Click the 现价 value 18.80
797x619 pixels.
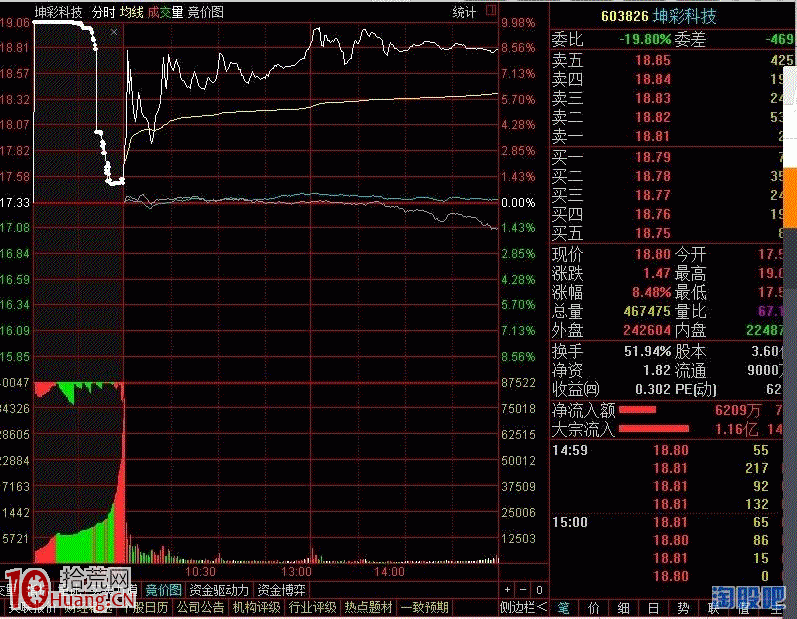[x=653, y=254]
